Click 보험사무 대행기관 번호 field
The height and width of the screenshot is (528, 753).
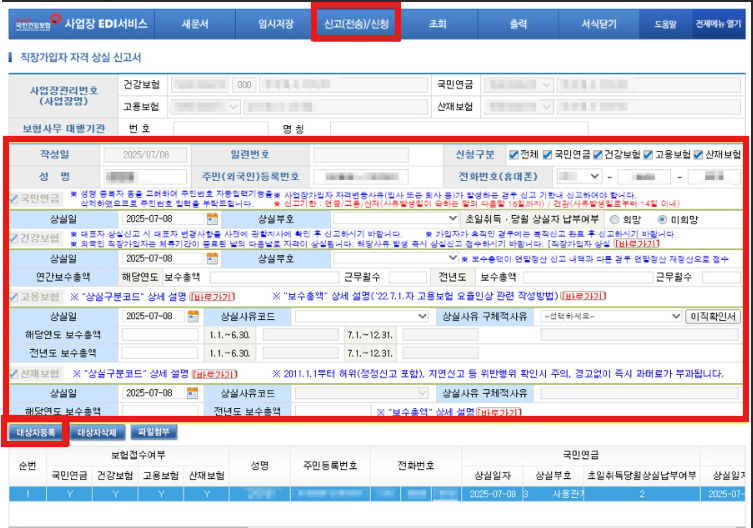(220, 129)
